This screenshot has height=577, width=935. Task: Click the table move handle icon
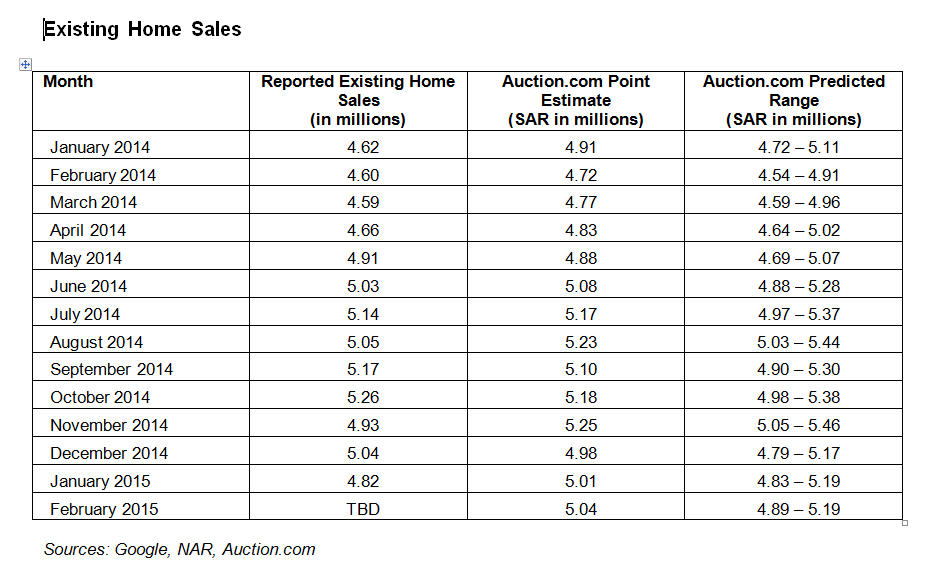[x=26, y=65]
